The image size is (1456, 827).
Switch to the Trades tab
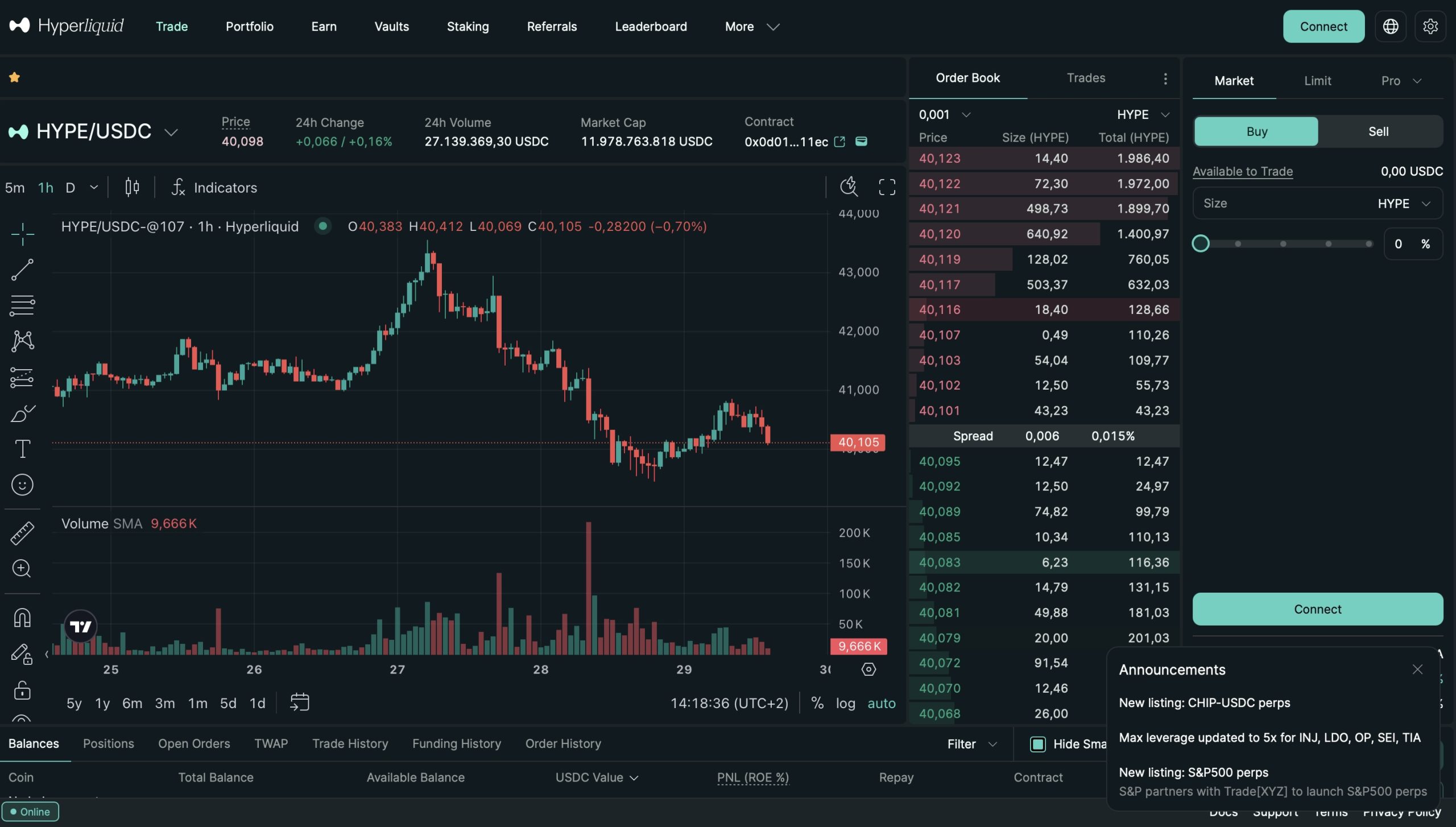1086,78
